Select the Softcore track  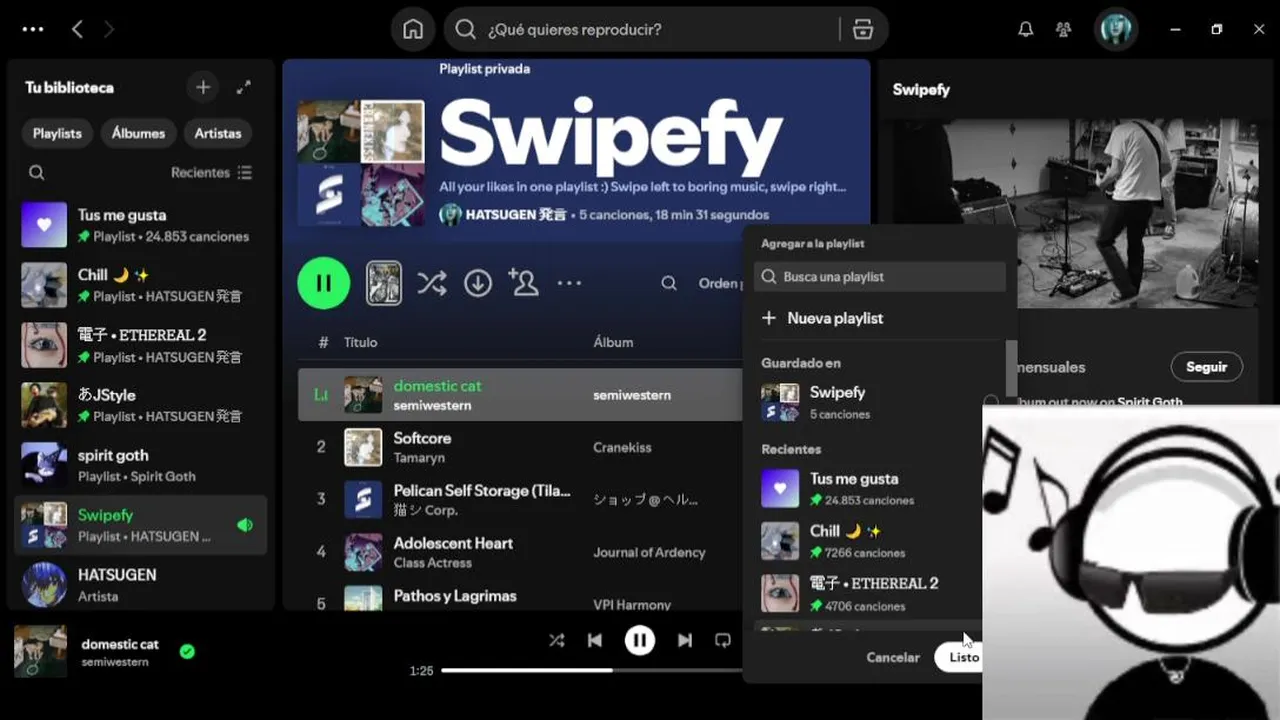coord(422,438)
